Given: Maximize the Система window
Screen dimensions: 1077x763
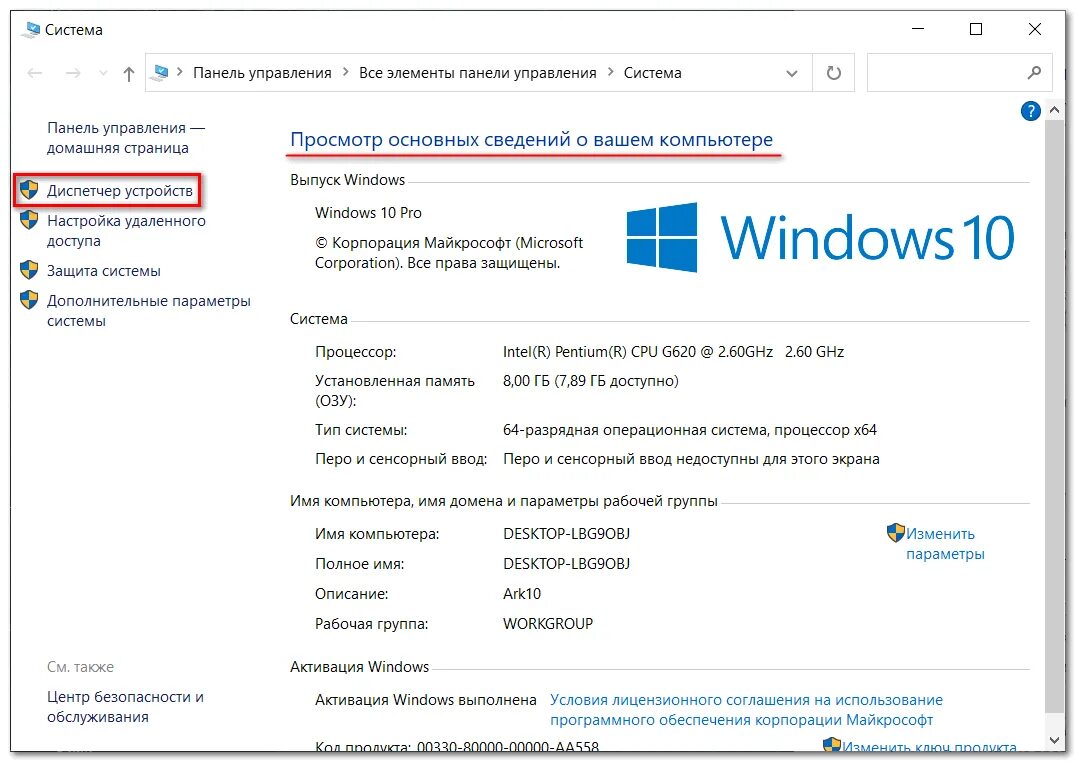Looking at the screenshot, I should 976,29.
